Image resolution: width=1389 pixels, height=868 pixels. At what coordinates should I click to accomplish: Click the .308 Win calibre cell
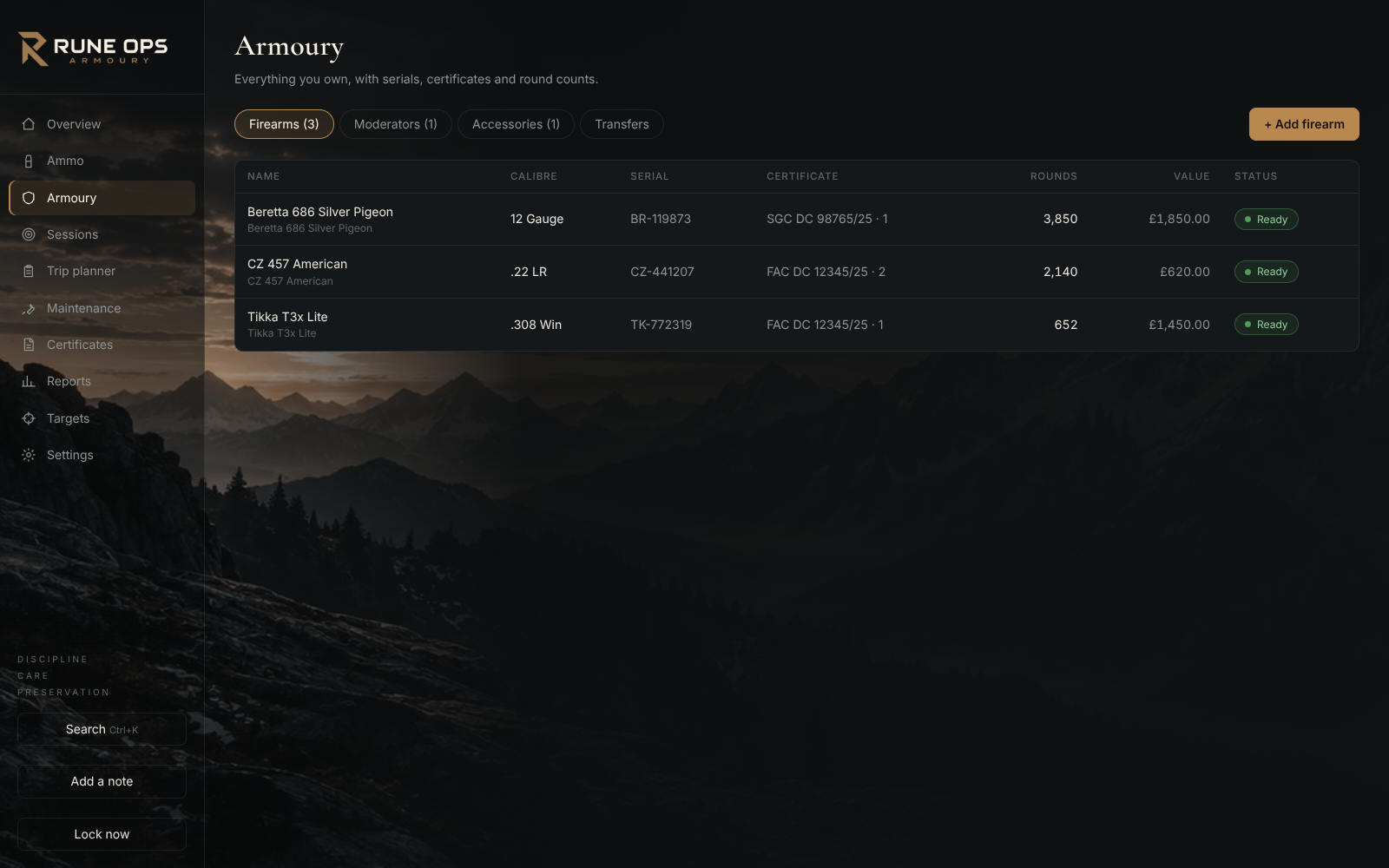tap(536, 325)
